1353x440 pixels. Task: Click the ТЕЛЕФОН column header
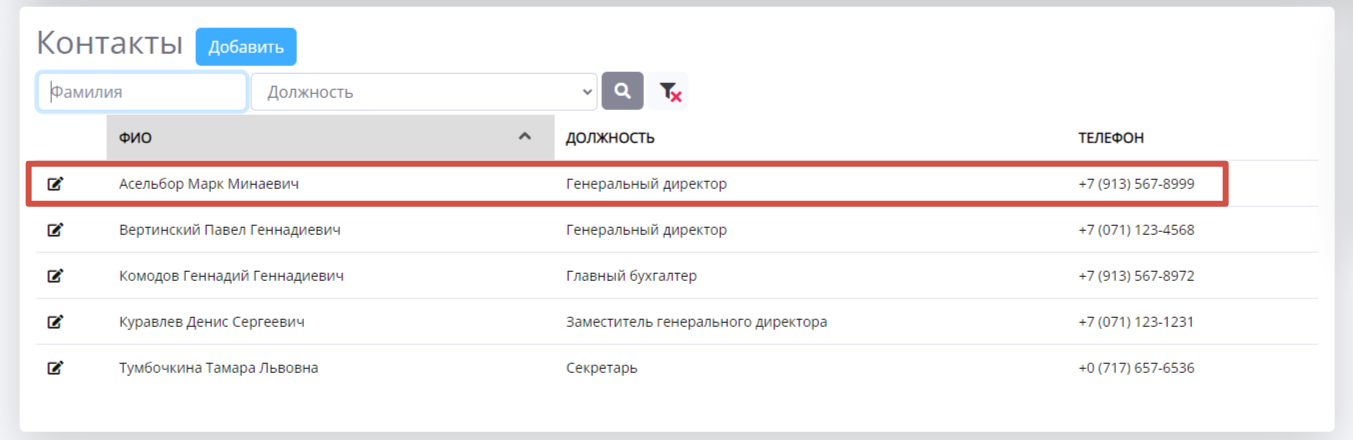(1110, 138)
